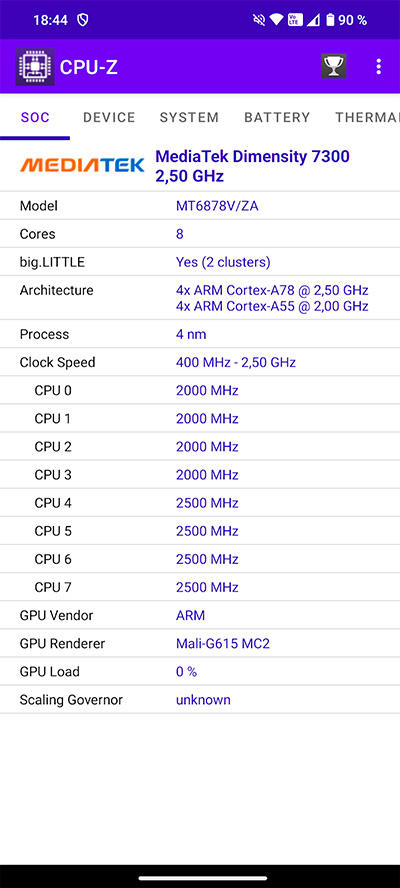Tap the home gesture navigation bar
Image resolution: width=400 pixels, height=888 pixels.
click(x=200, y=878)
